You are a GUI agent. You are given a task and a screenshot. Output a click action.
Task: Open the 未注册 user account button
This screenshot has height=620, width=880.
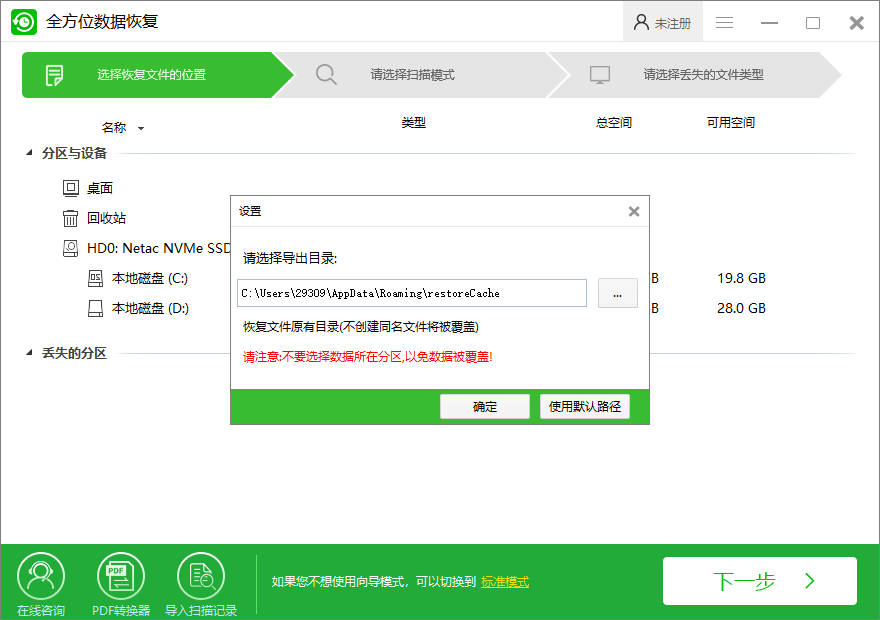point(662,22)
